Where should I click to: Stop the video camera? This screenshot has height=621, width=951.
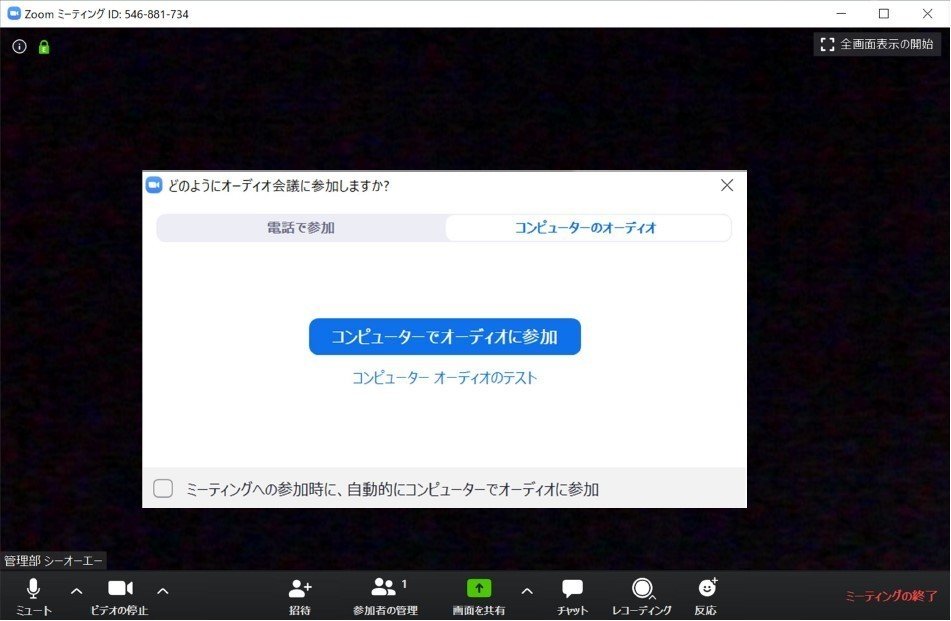click(x=120, y=594)
